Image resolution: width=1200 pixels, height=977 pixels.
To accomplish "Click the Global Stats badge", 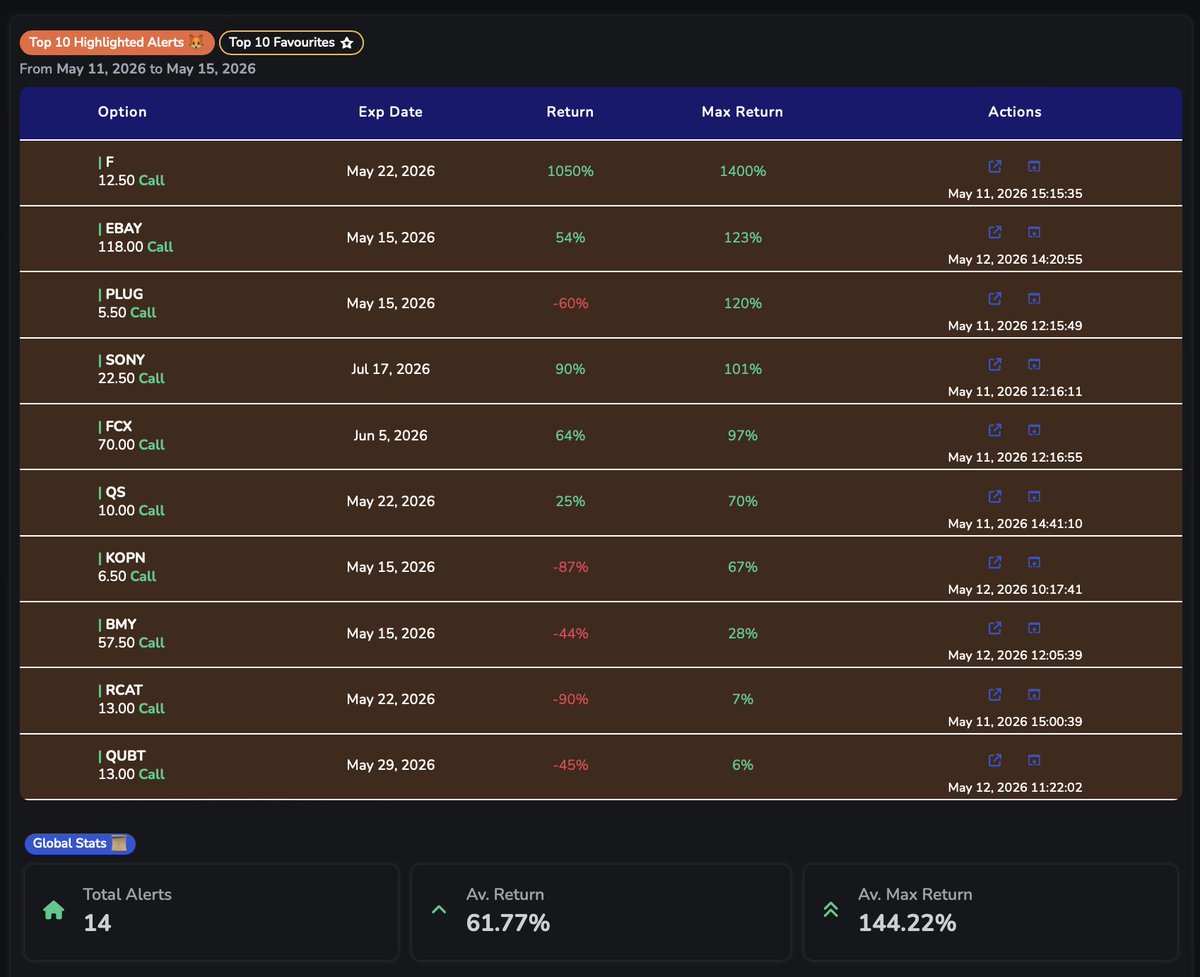I will 80,843.
